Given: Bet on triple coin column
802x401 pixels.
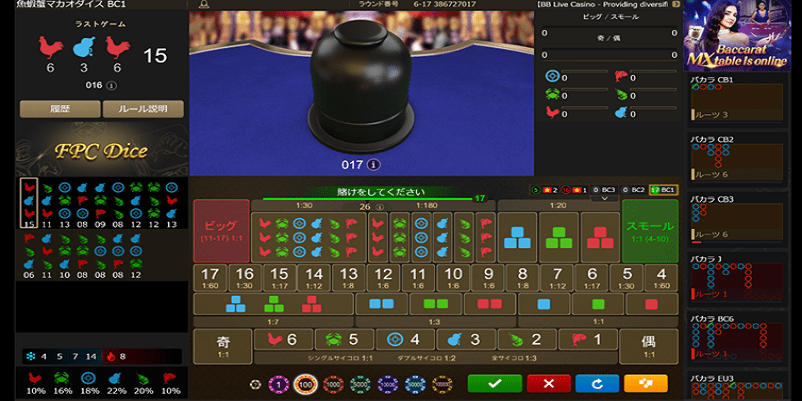Looking at the screenshot, I should pyautogui.click(x=421, y=237).
